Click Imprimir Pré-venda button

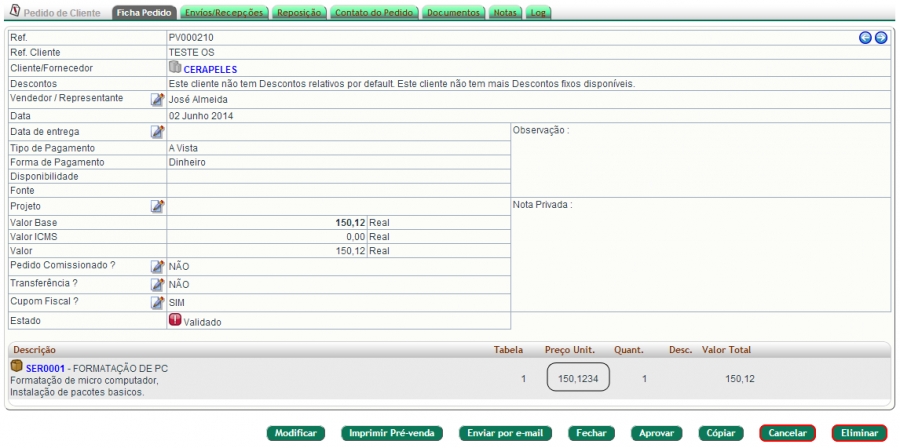pos(392,432)
